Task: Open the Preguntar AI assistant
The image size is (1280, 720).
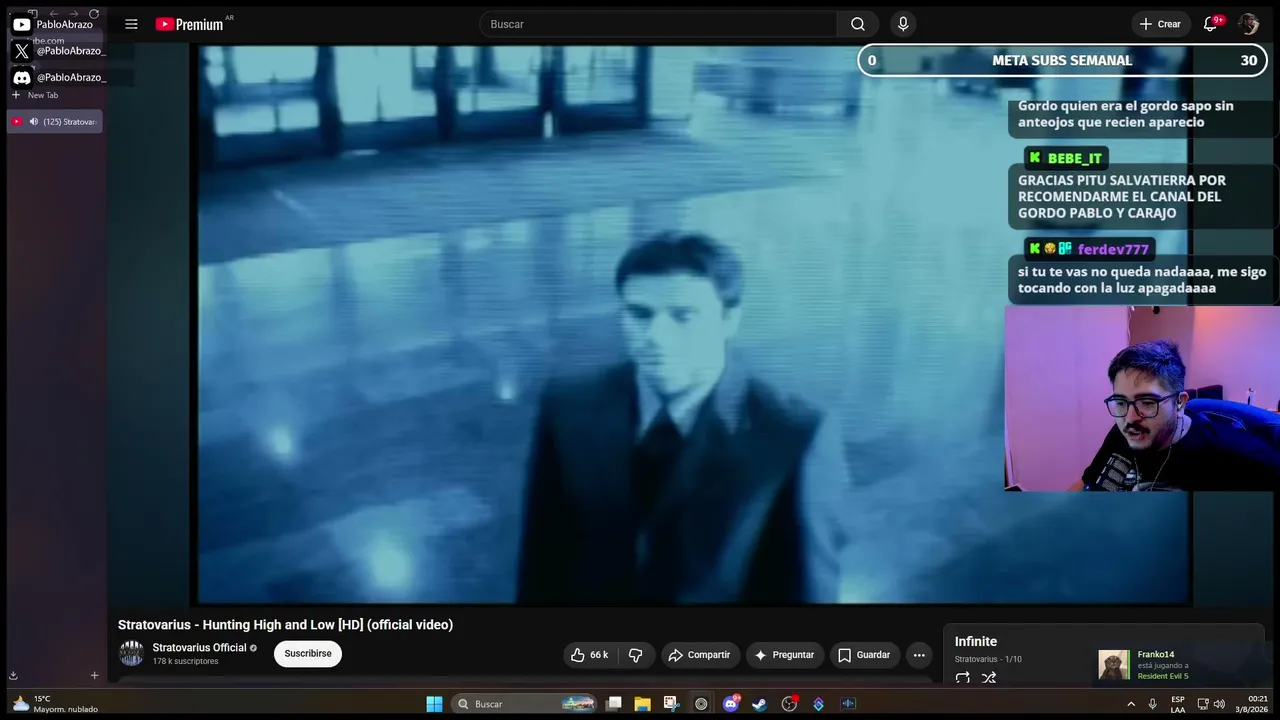Action: point(785,655)
